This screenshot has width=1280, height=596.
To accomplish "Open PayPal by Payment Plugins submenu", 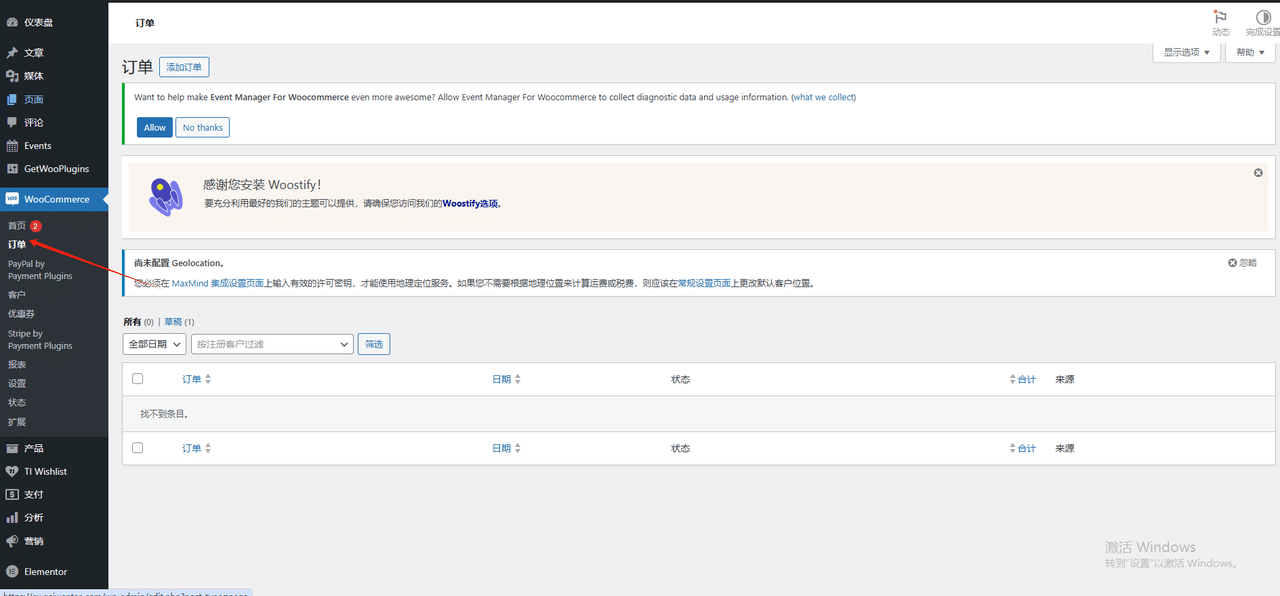I will pos(40,270).
